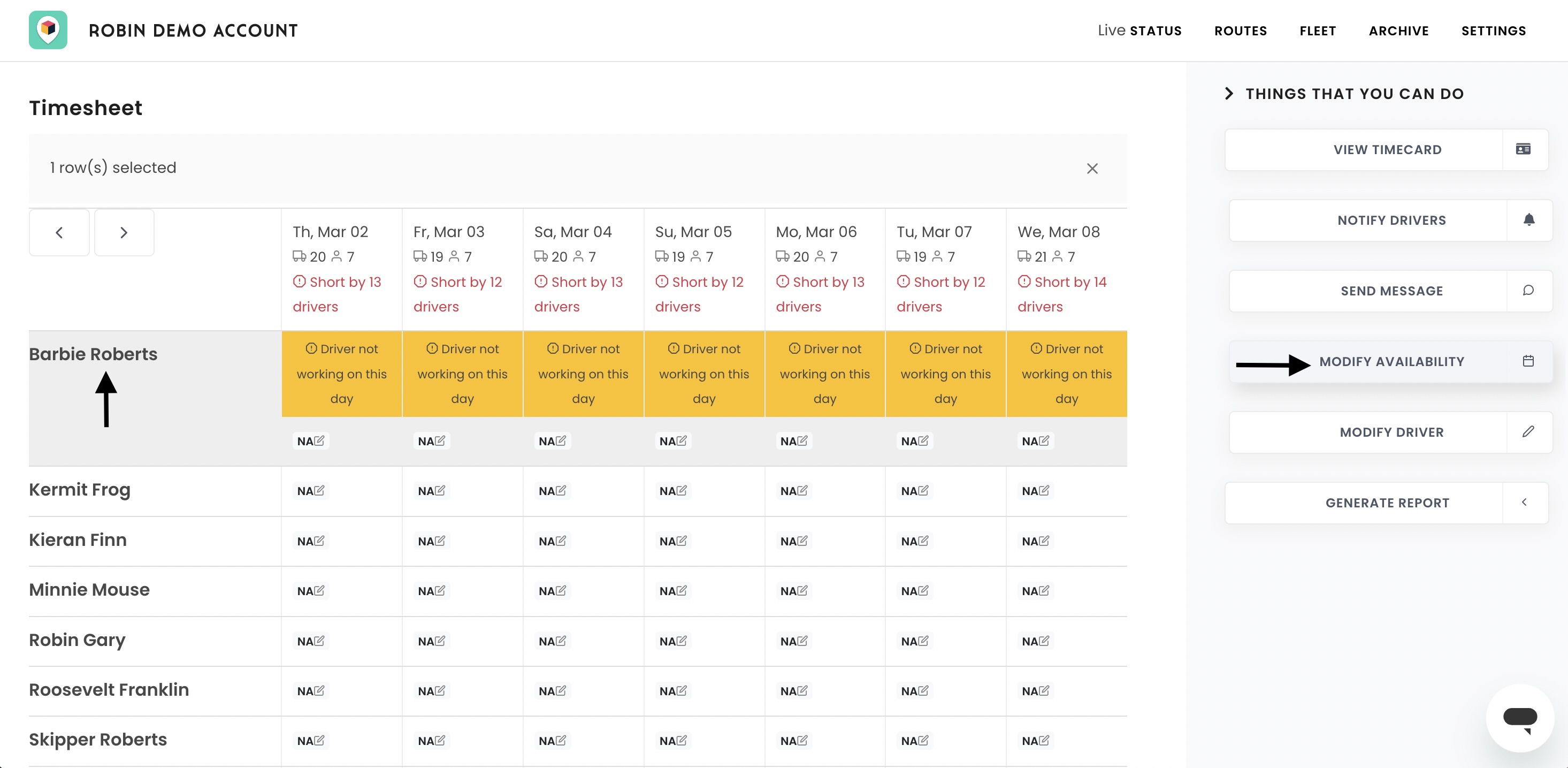
Task: Open the chat widget bubble
Action: 1520,718
